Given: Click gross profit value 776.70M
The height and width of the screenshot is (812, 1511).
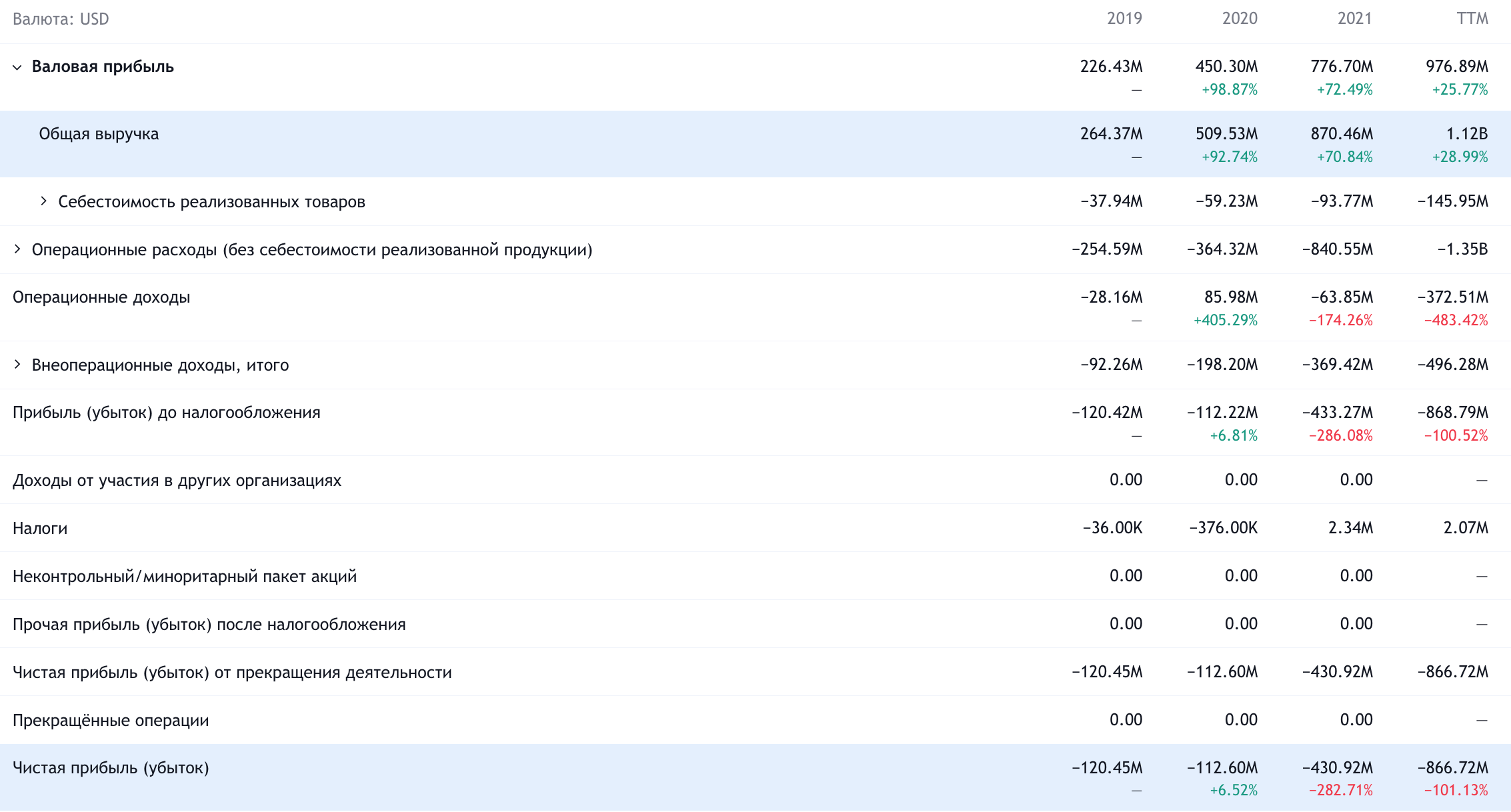Looking at the screenshot, I should point(1342,67).
